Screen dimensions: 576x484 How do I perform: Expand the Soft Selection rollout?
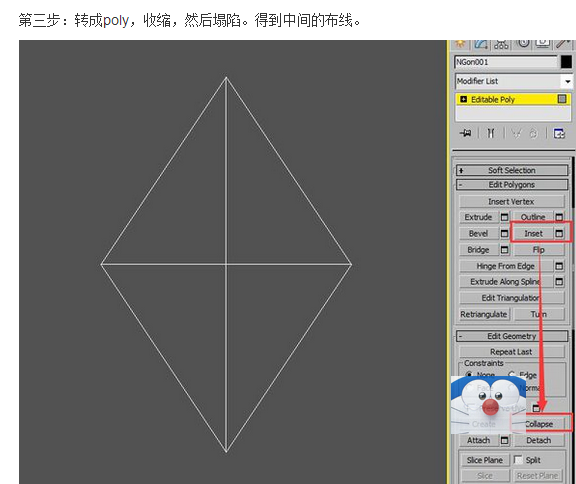tap(511, 170)
